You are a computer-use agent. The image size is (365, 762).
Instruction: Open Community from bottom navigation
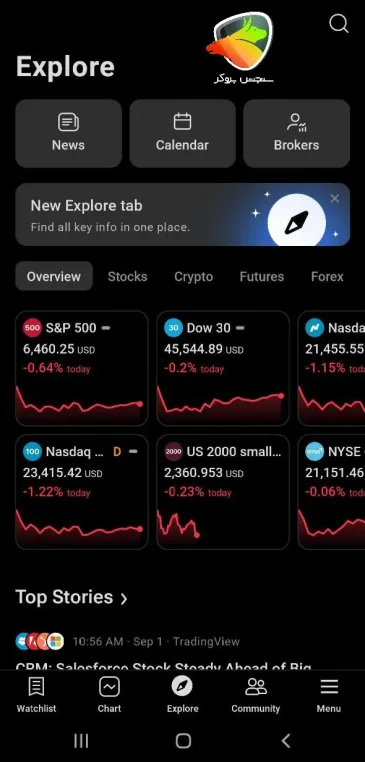pyautogui.click(x=256, y=695)
